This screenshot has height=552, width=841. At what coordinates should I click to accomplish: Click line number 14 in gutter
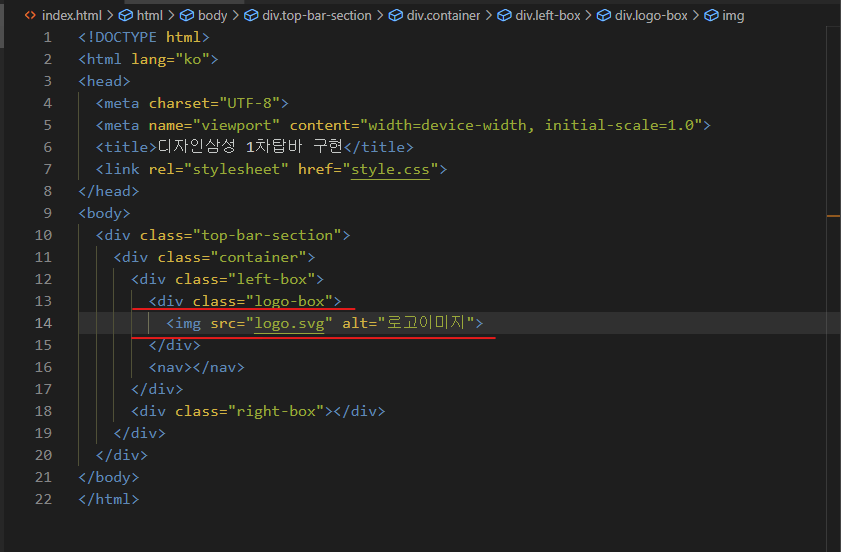point(43,323)
